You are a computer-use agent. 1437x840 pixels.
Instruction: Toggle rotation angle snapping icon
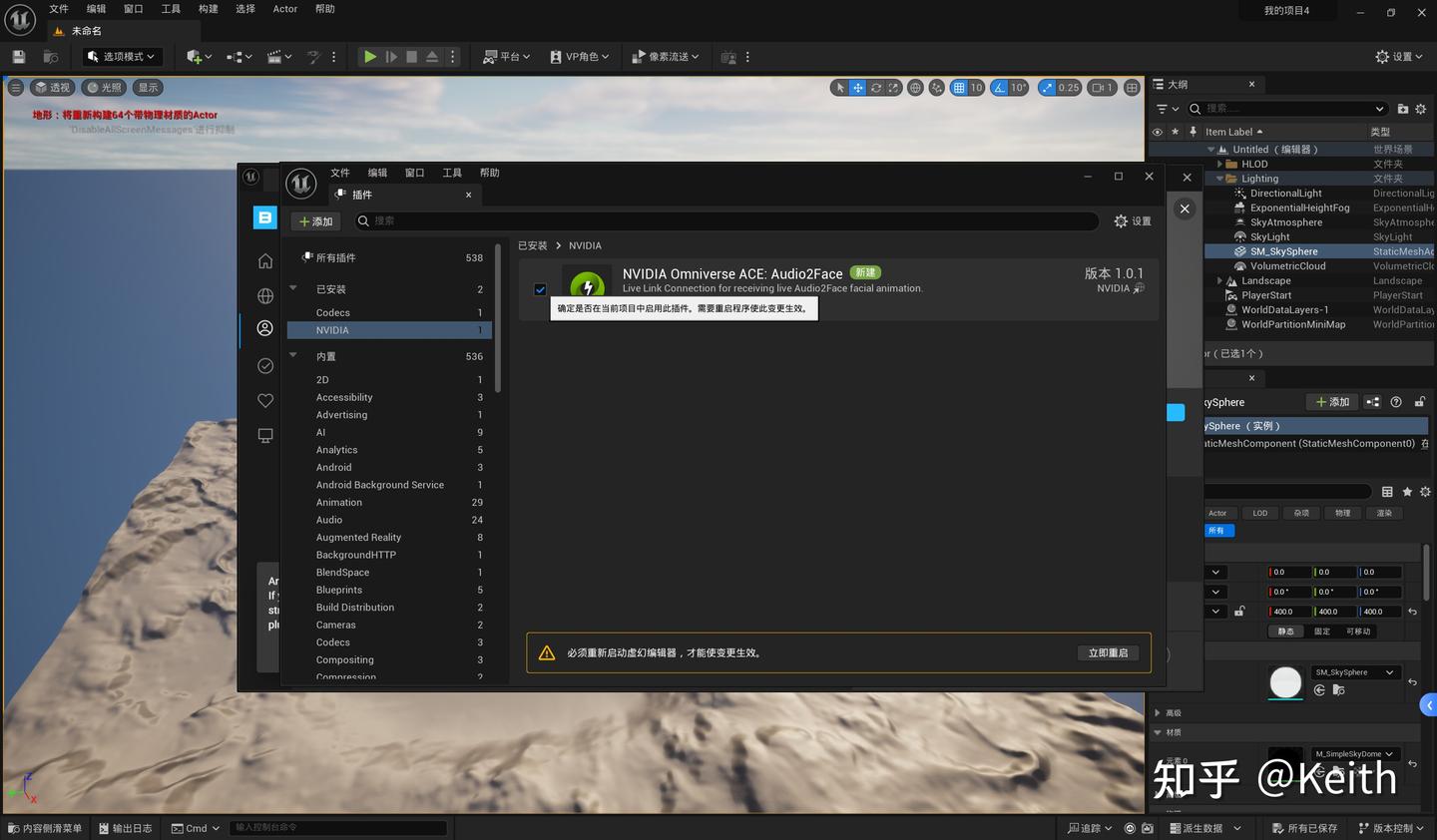[x=999, y=87]
